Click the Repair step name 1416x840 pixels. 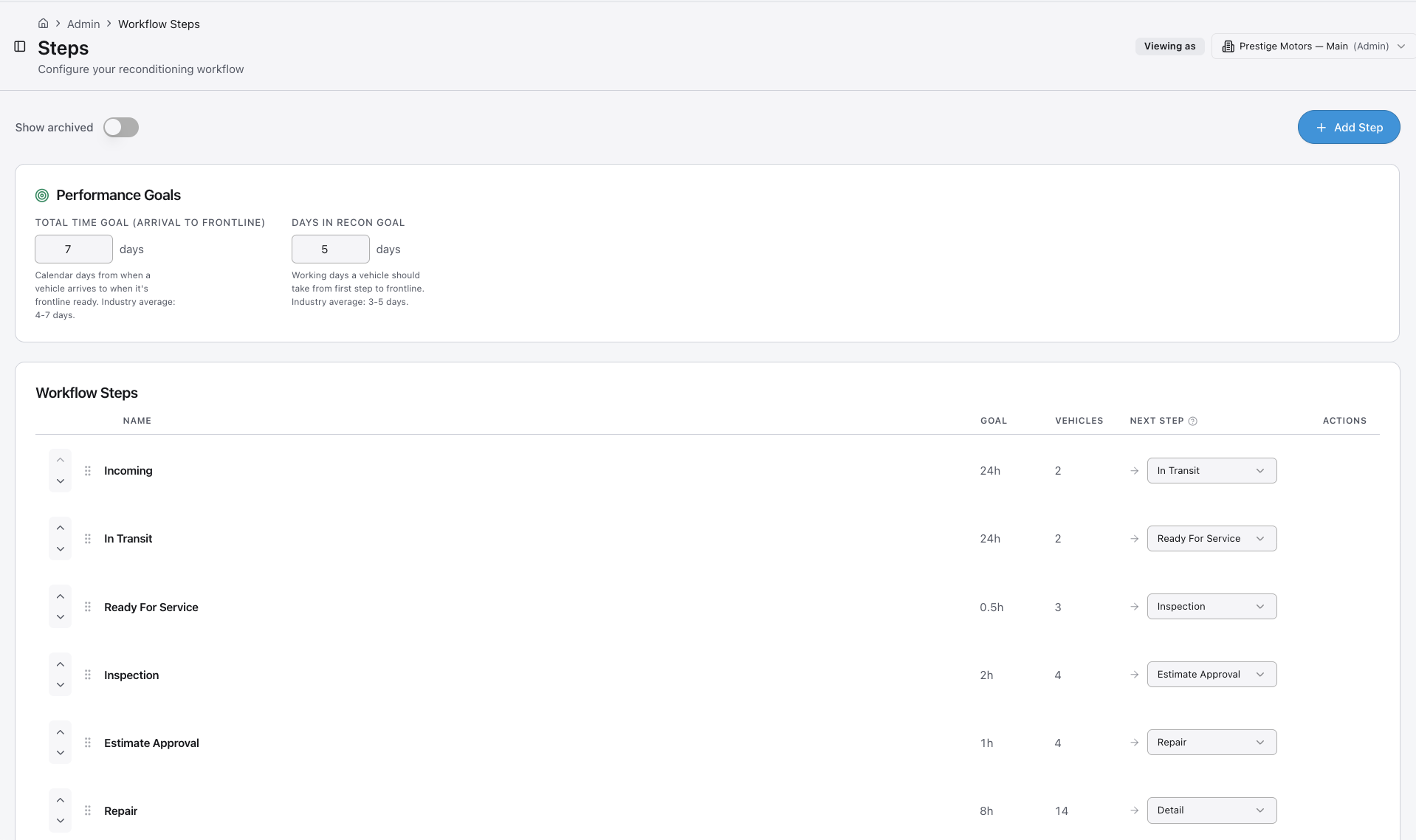[121, 811]
